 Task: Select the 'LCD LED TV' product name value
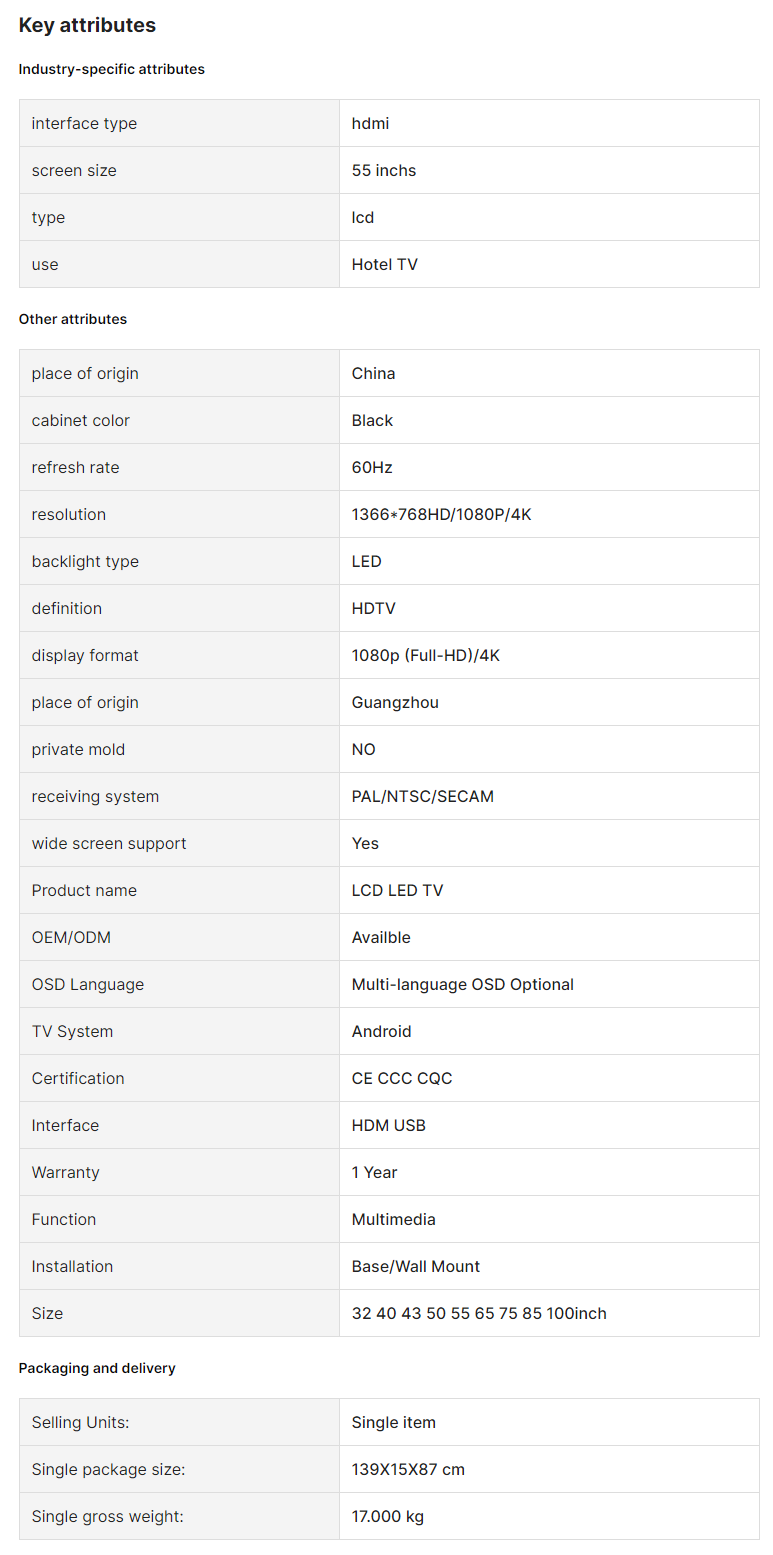[x=397, y=890]
